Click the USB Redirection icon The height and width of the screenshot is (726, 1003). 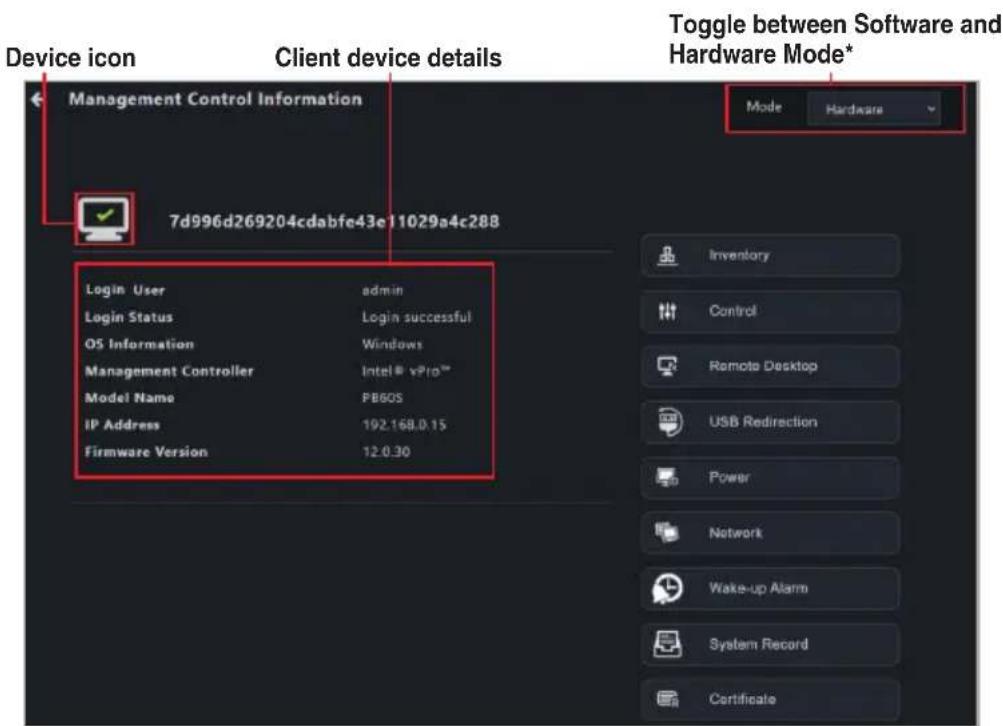click(x=669, y=422)
